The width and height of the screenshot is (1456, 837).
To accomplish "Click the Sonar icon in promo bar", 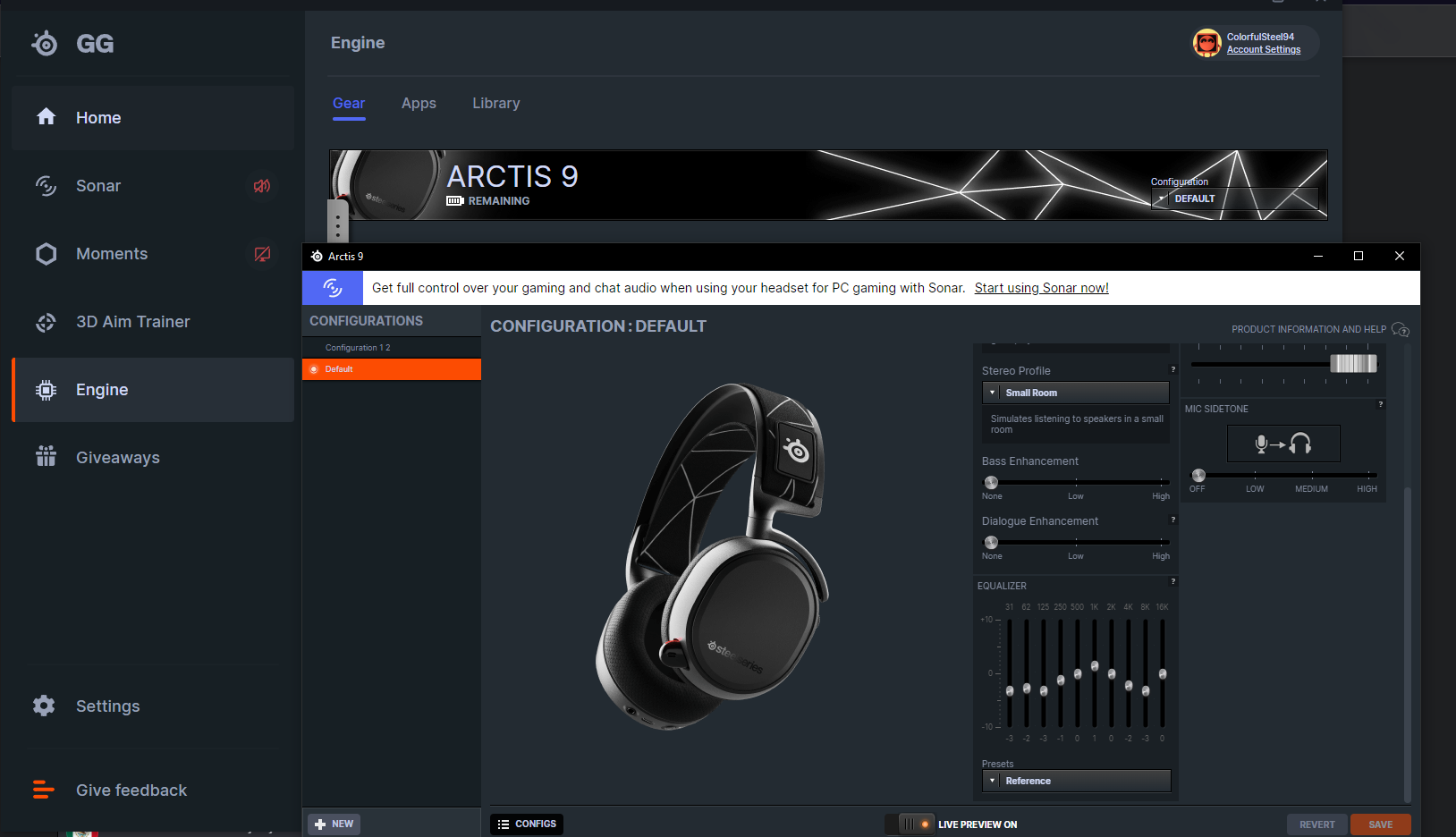I will 333,288.
